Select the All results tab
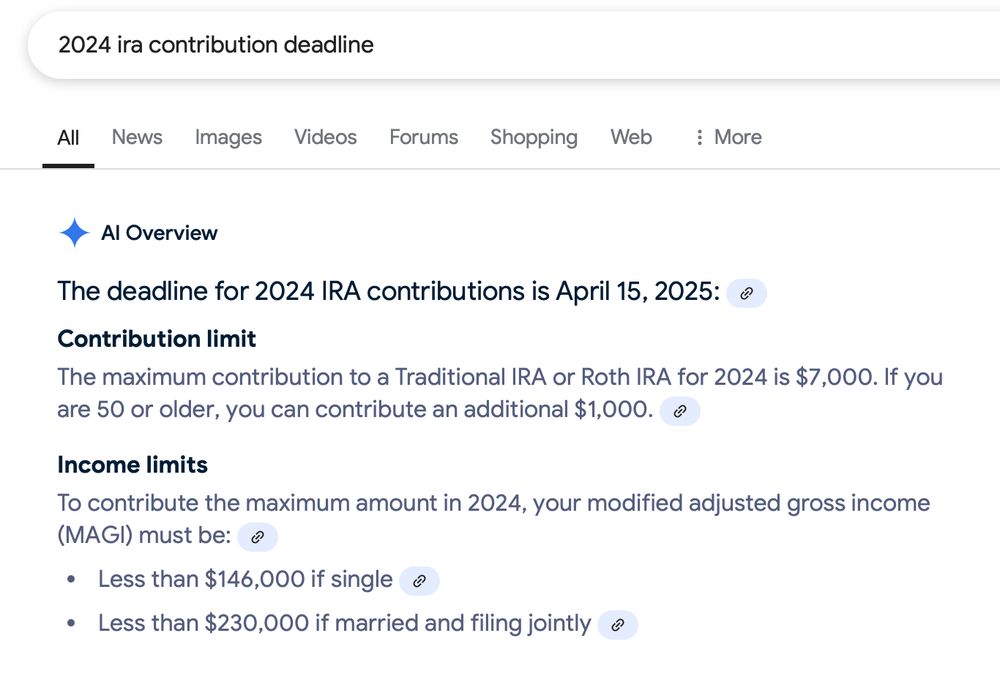The height and width of the screenshot is (676, 1000). click(x=68, y=137)
